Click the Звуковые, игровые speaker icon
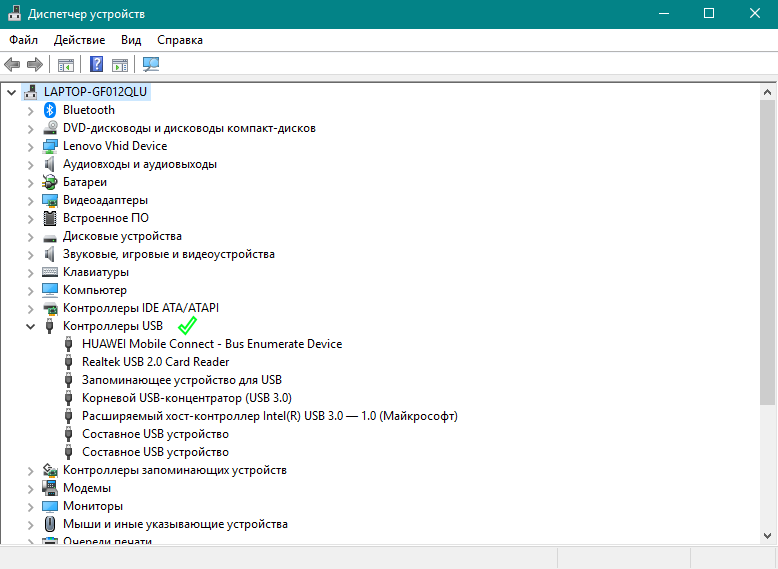 (x=49, y=254)
